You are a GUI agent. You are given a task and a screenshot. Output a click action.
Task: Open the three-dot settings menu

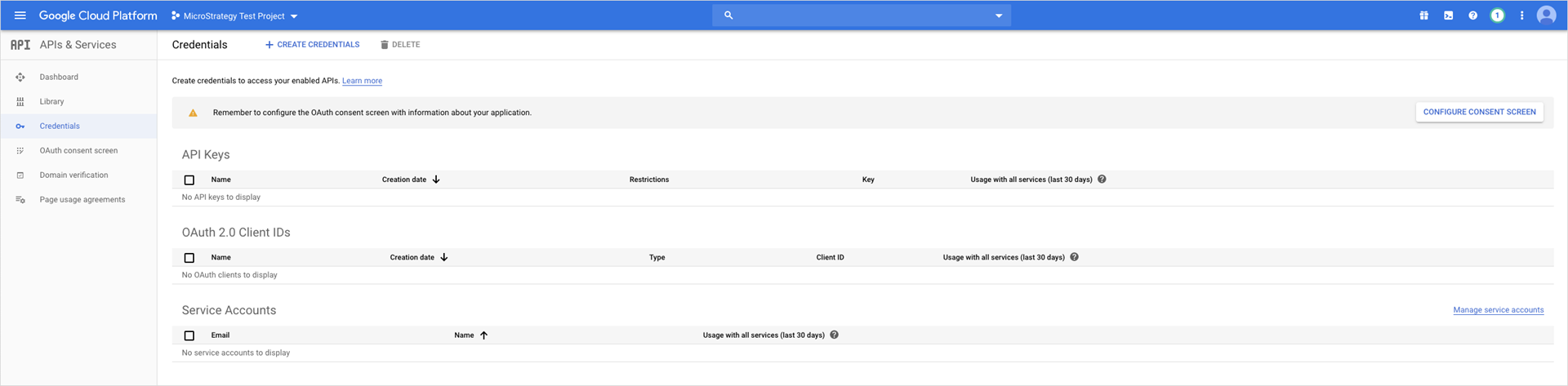tap(1521, 16)
